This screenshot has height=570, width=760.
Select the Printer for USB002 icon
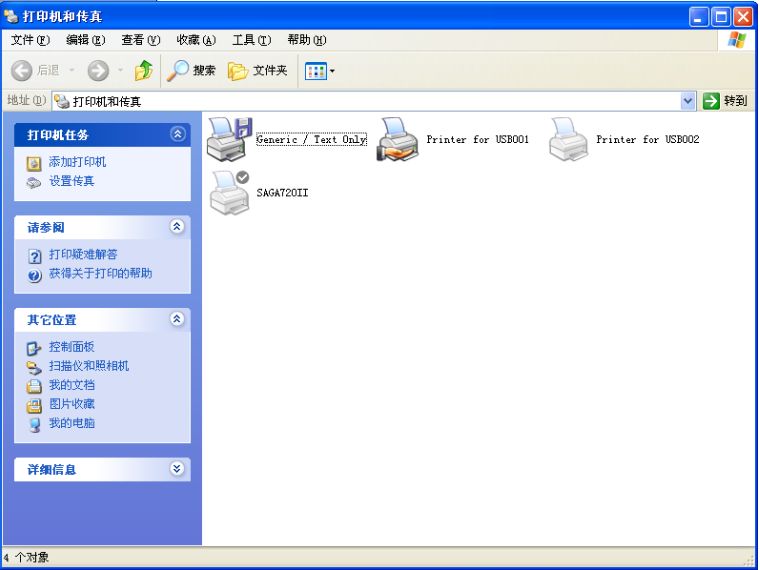point(568,139)
